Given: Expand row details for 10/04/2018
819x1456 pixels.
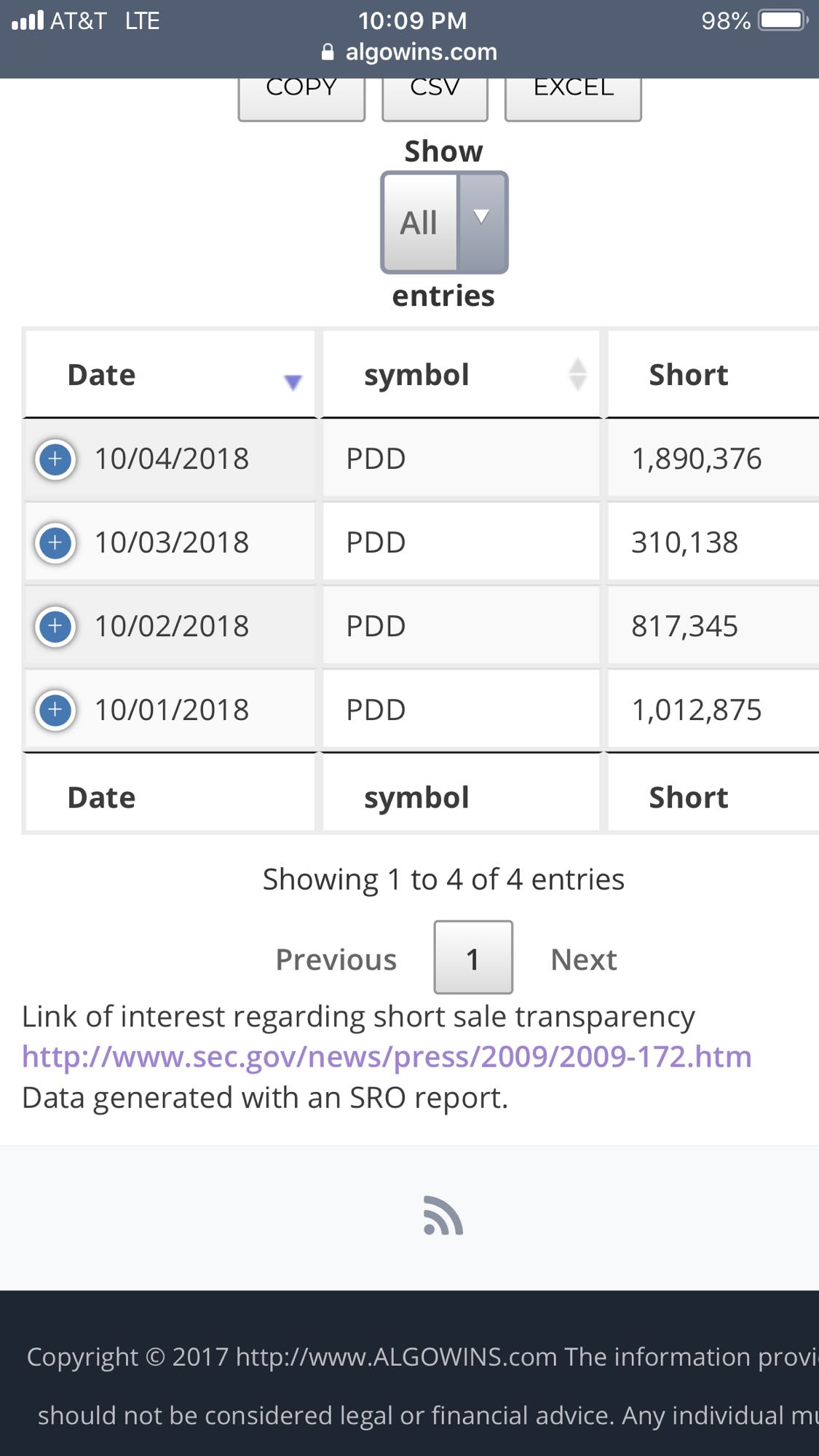Looking at the screenshot, I should (x=55, y=459).
